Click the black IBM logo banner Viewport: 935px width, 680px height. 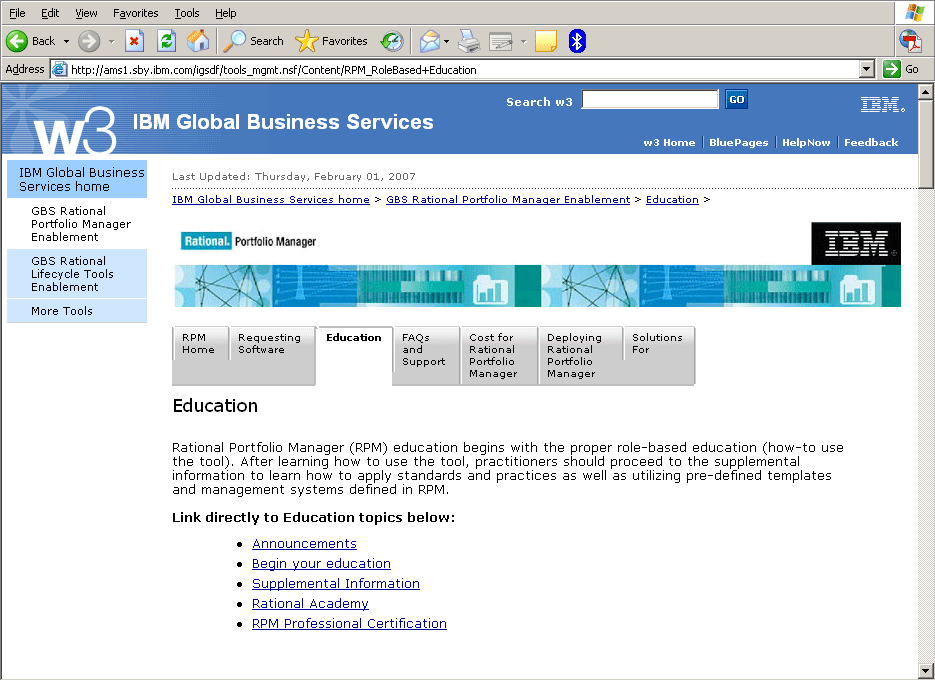pos(856,243)
